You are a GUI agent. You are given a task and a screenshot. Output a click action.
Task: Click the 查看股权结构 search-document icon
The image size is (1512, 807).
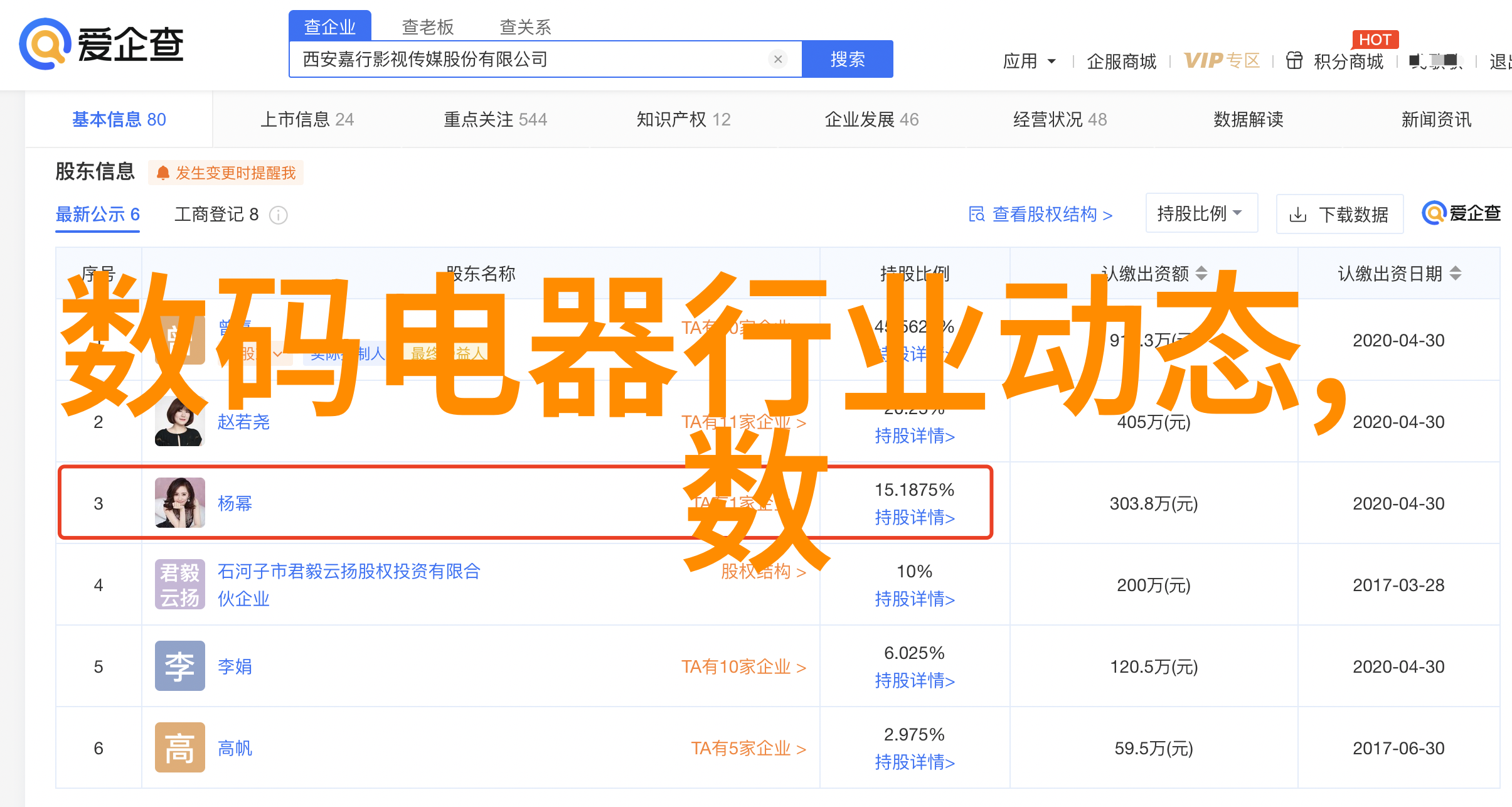click(x=976, y=214)
